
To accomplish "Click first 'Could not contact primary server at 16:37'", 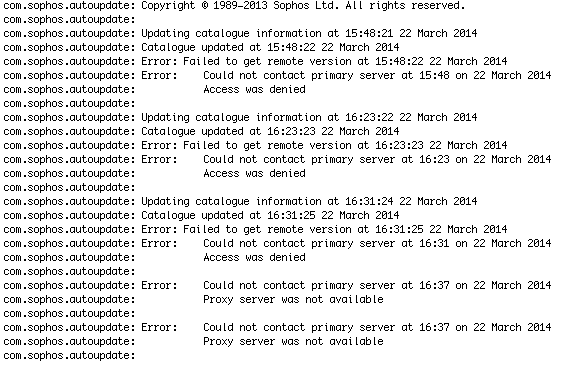I will pyautogui.click(x=277, y=286).
